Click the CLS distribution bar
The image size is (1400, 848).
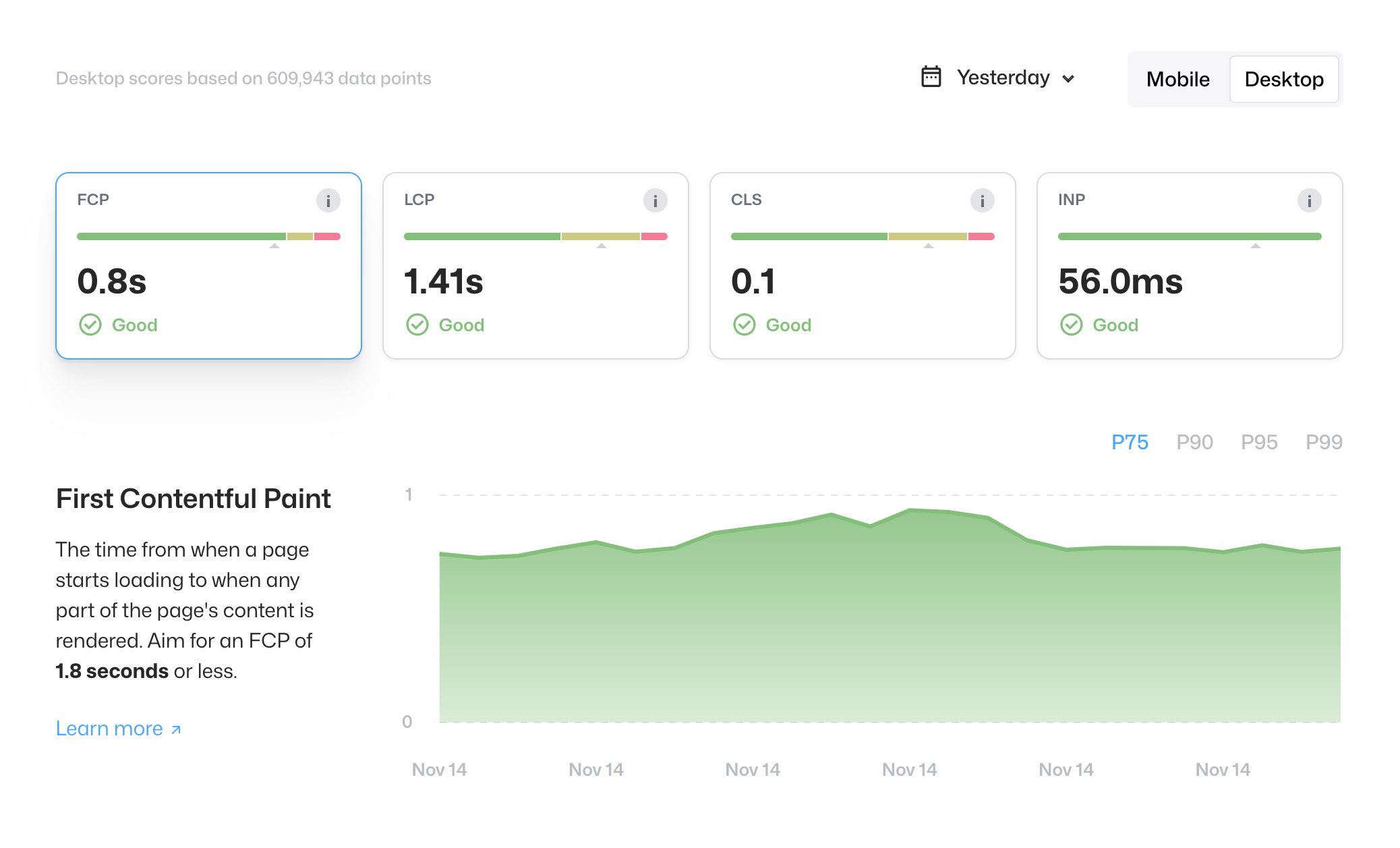pos(863,236)
